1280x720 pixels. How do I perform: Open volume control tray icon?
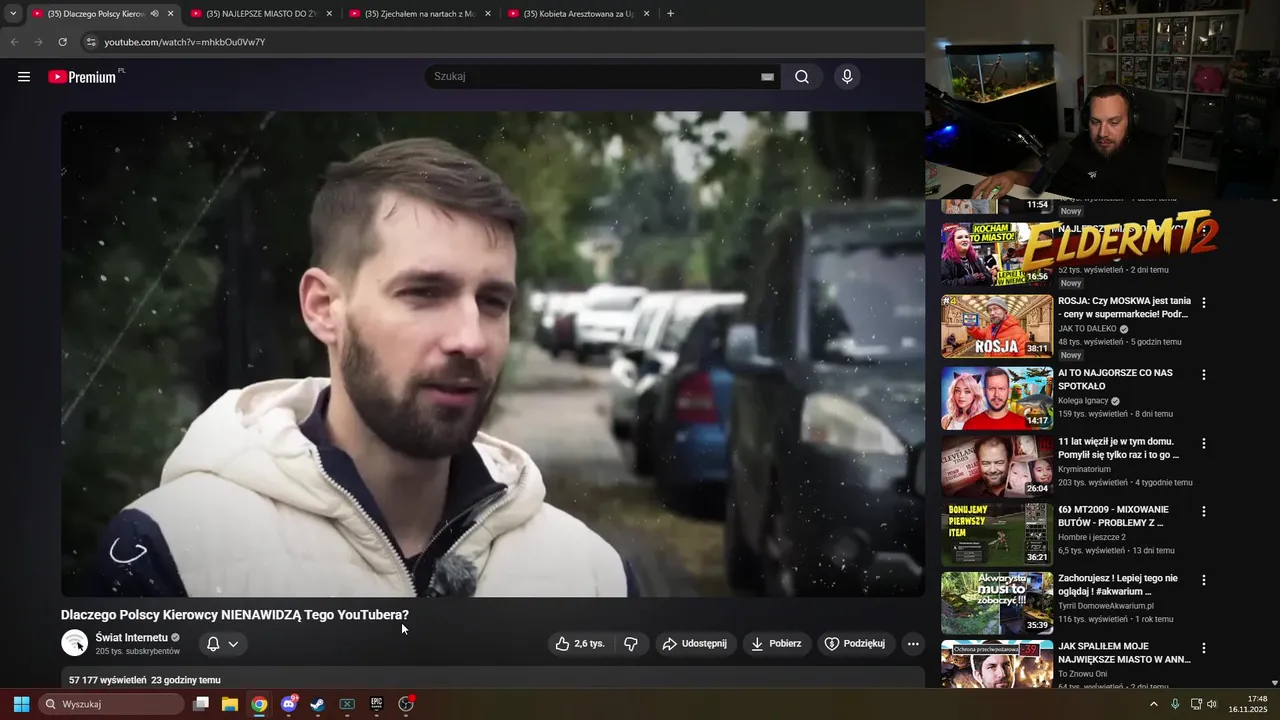pos(1212,704)
